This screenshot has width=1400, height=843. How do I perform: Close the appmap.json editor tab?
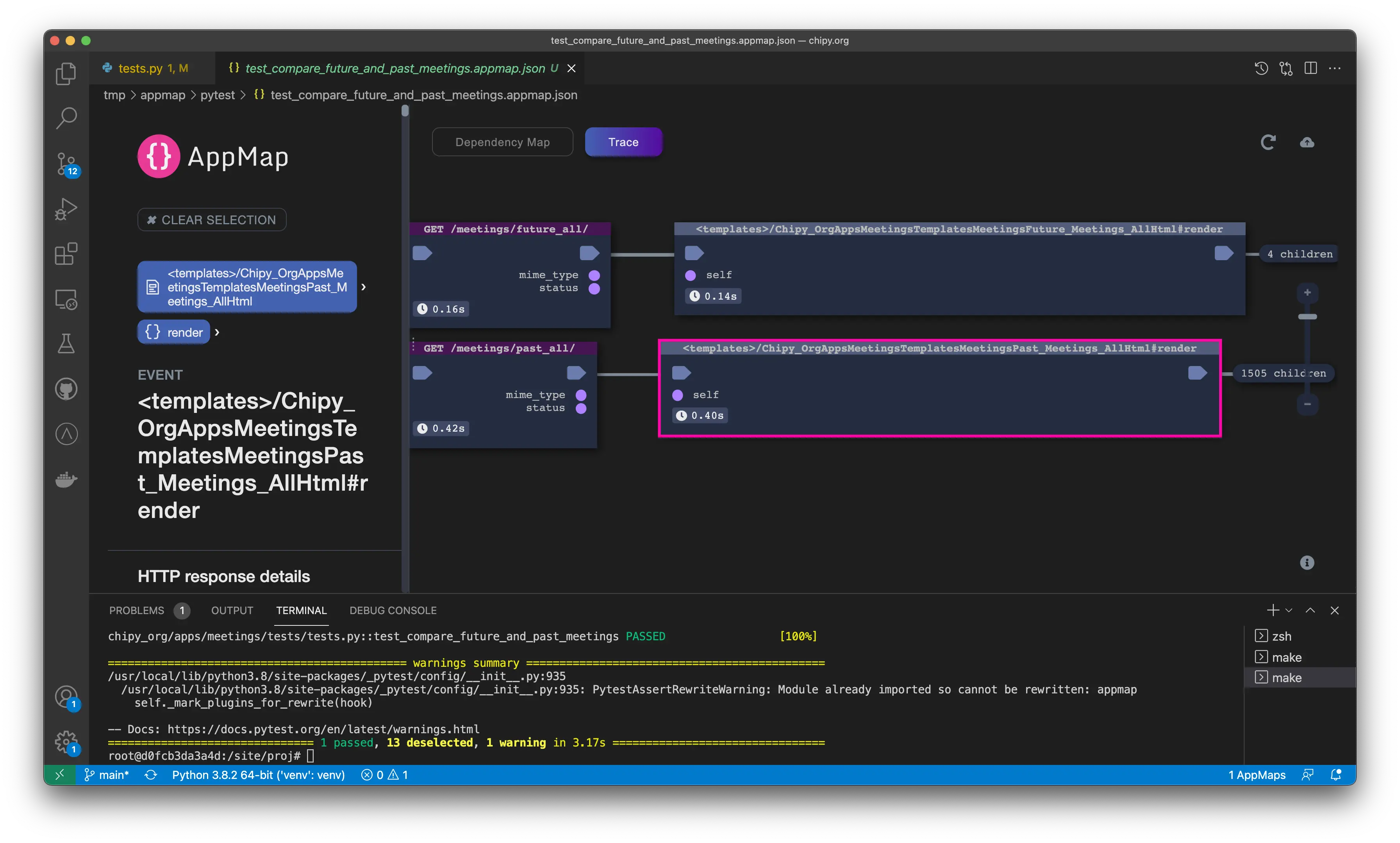click(571, 68)
